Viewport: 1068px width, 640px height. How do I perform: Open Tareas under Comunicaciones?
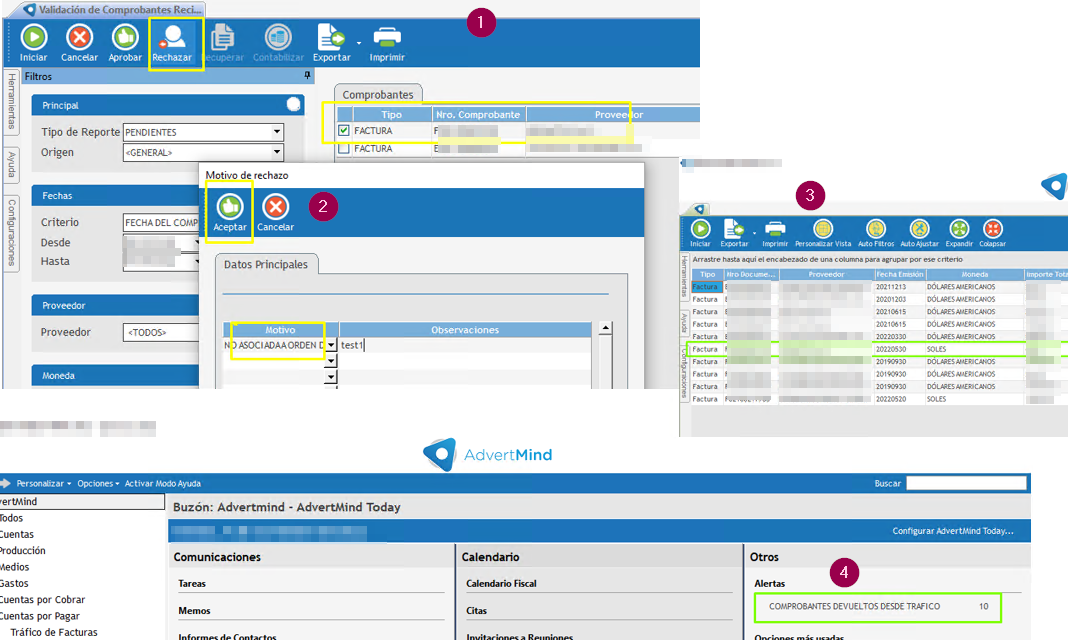(x=192, y=583)
